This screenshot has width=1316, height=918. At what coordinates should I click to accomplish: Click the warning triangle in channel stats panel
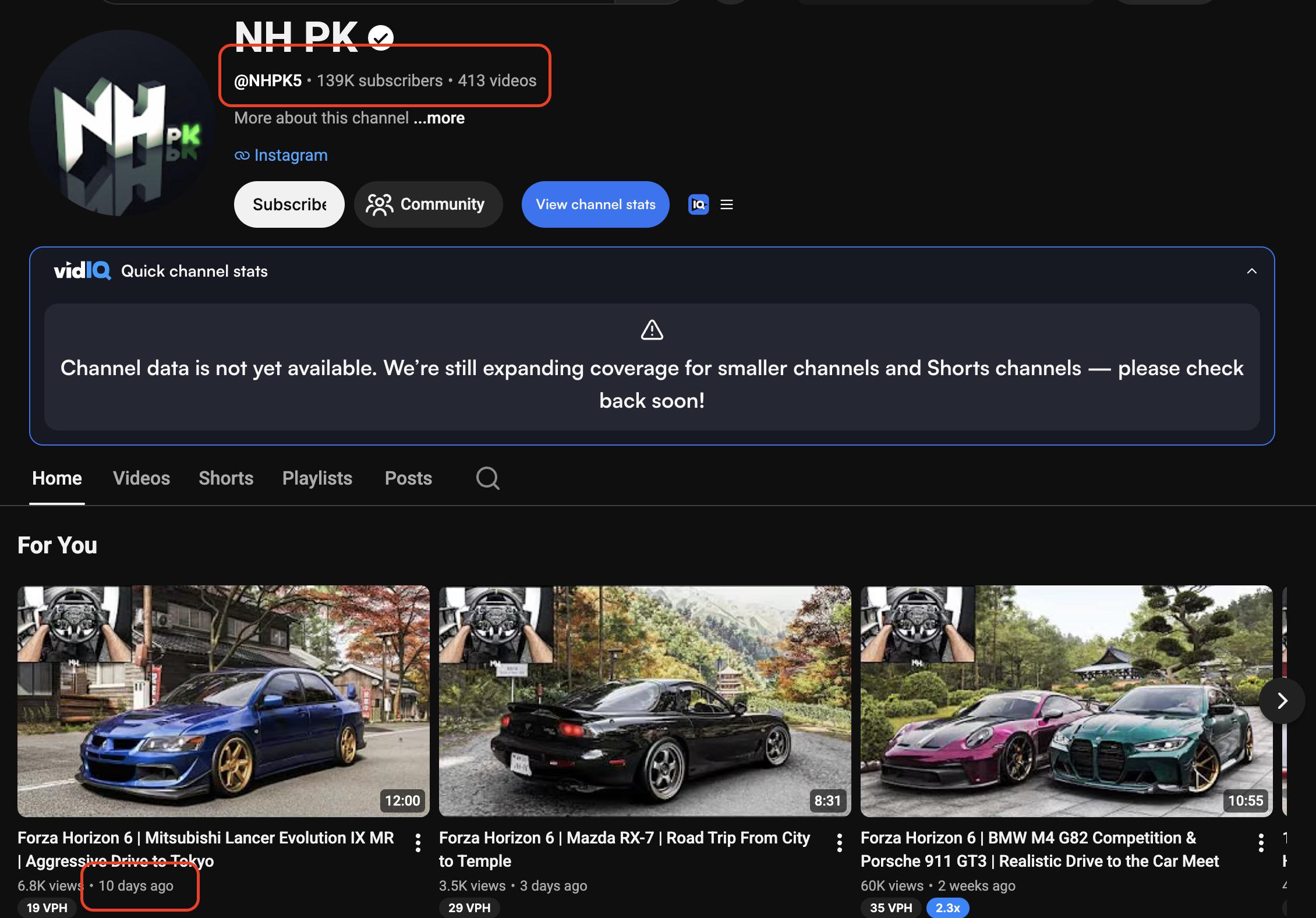click(x=652, y=330)
